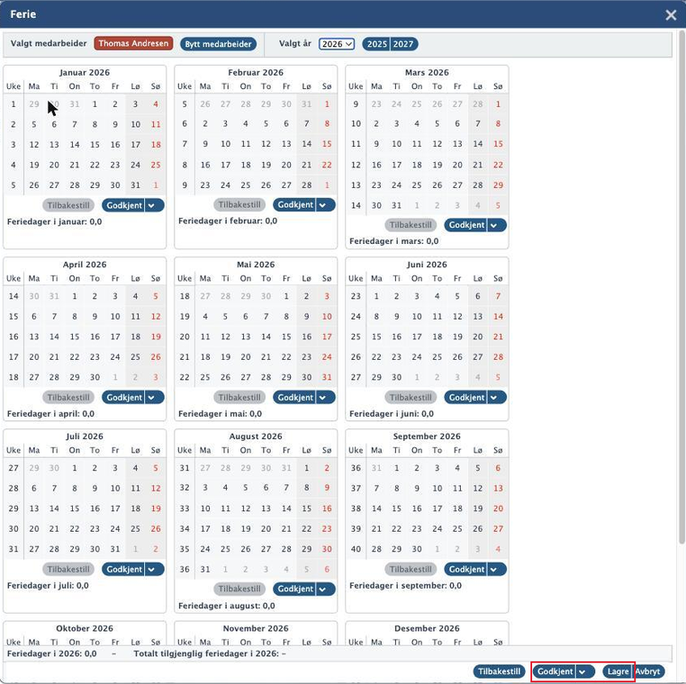Save vacation with Lagre button

point(618,671)
